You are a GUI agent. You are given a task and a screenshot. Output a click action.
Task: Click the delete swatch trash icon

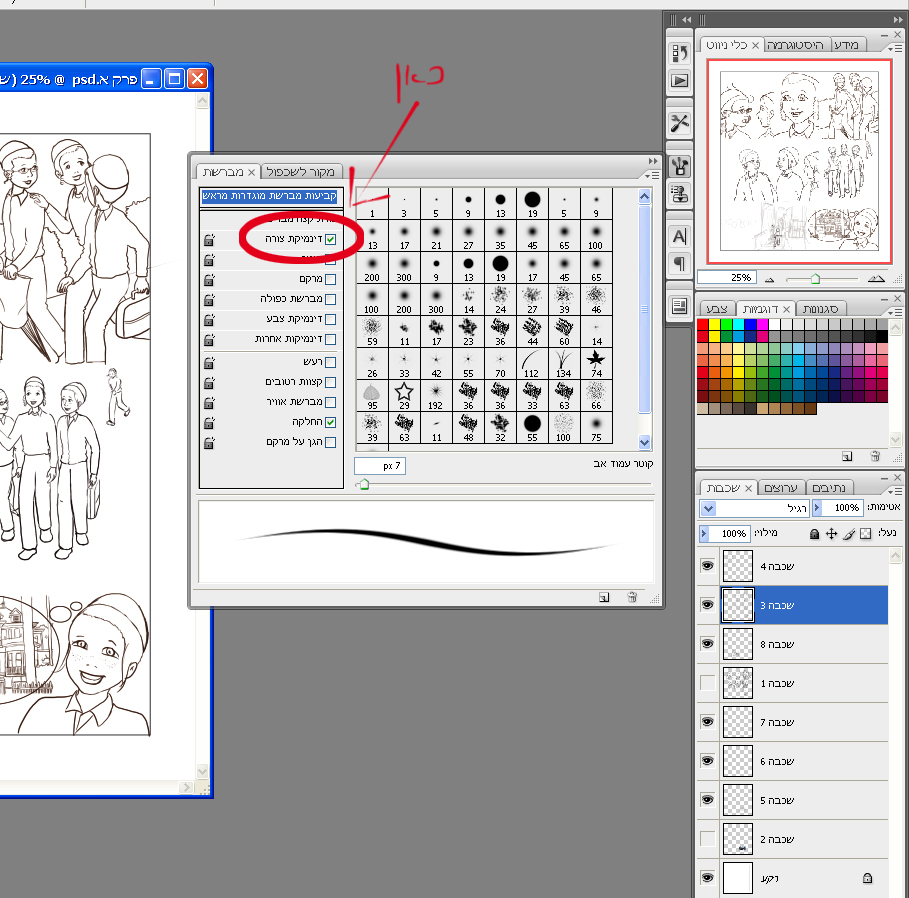pyautogui.click(x=875, y=457)
